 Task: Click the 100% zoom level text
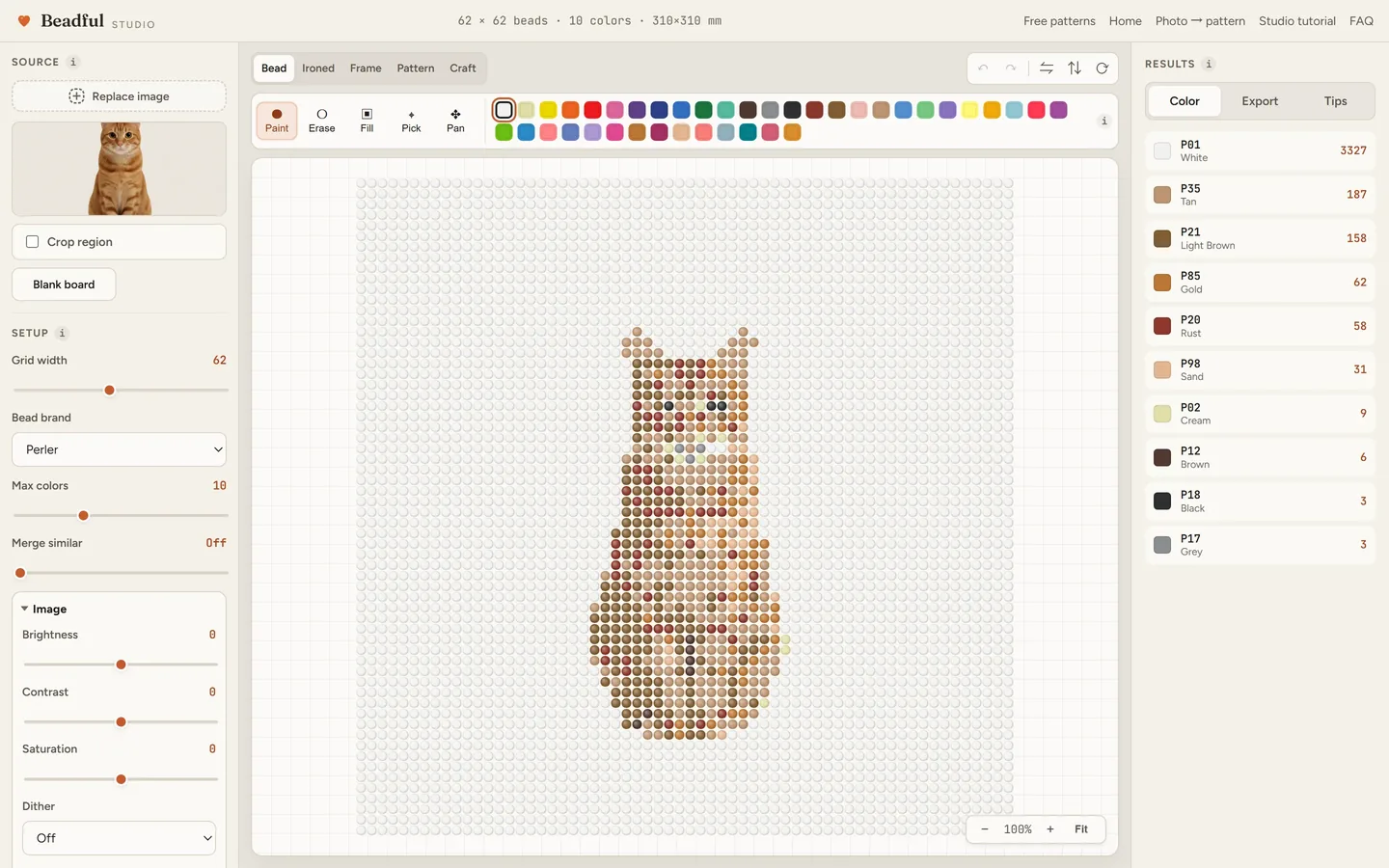point(1018,829)
